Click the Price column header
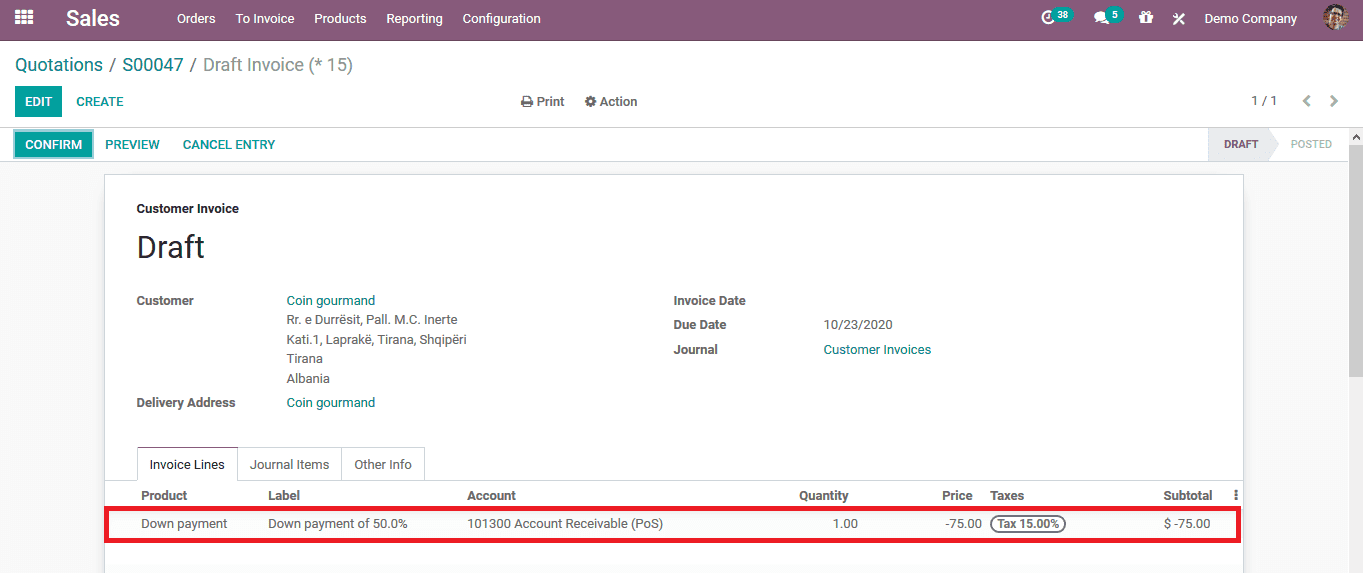The image size is (1363, 573). (957, 495)
